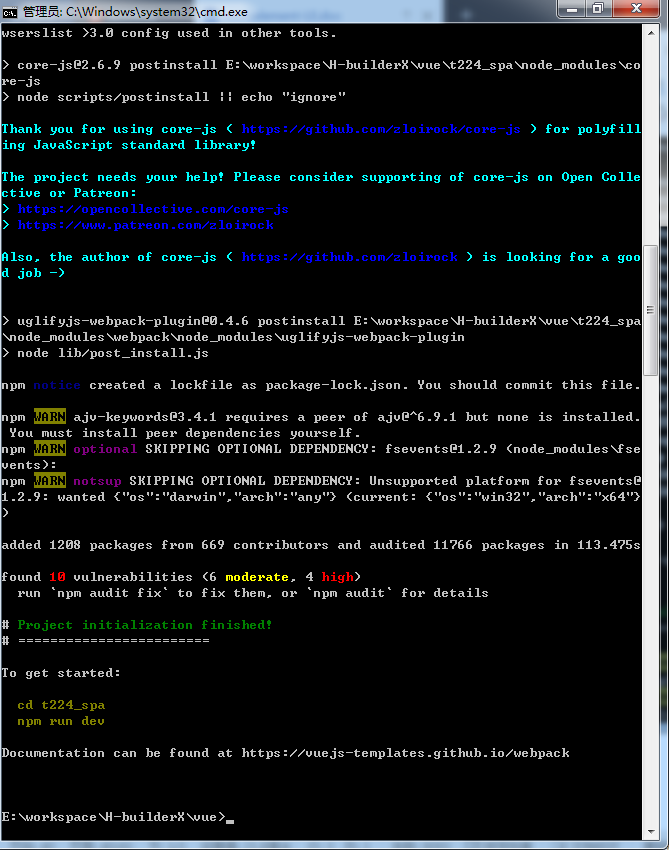This screenshot has width=669, height=850.
Task: Click the scrollbar up arrow
Action: pyautogui.click(x=650, y=32)
